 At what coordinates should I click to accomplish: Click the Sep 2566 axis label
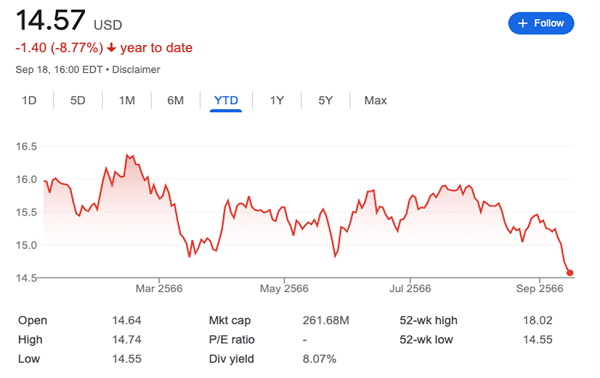(540, 288)
